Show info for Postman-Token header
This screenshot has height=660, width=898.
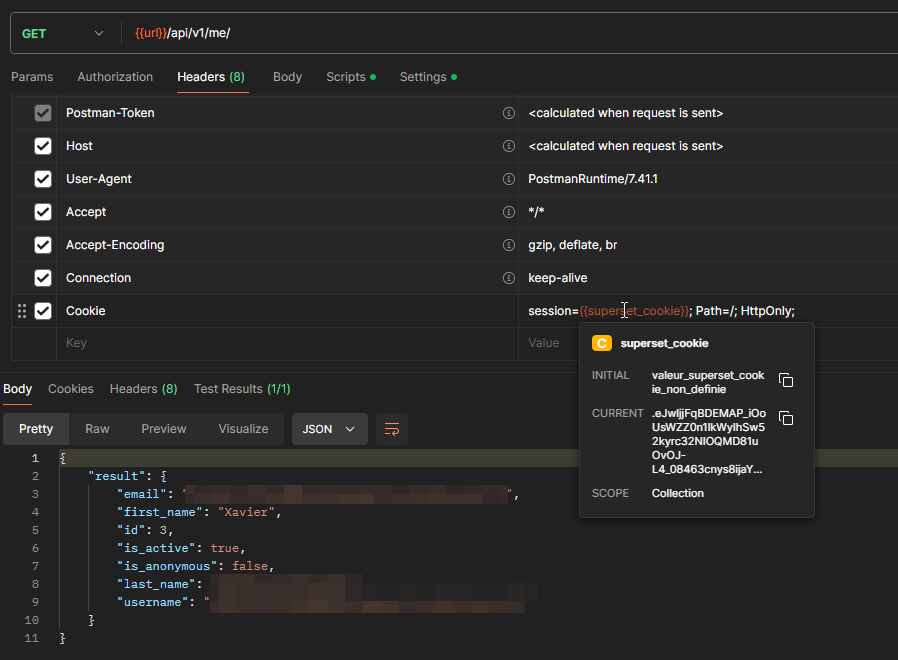pos(509,113)
